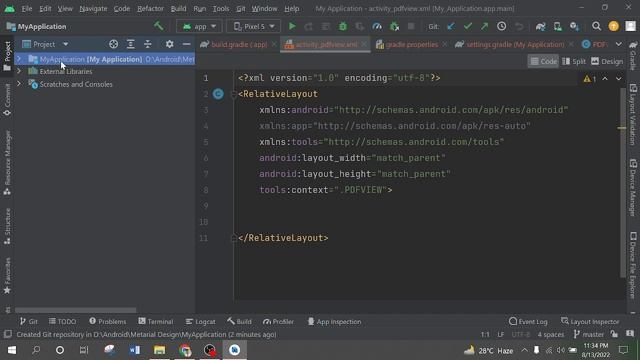Show Git history clock icon
The image size is (640, 360).
(x=502, y=27)
